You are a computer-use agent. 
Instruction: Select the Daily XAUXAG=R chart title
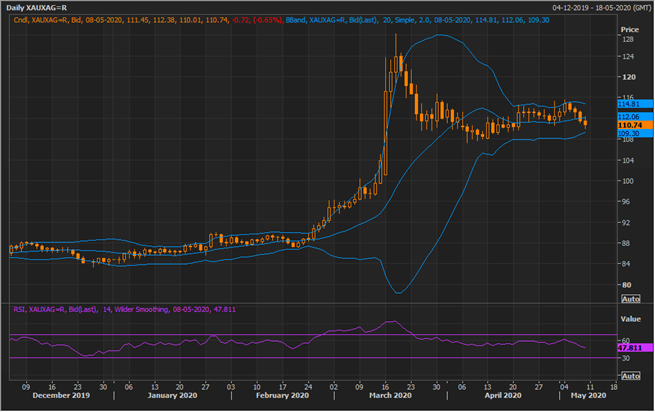pos(36,8)
